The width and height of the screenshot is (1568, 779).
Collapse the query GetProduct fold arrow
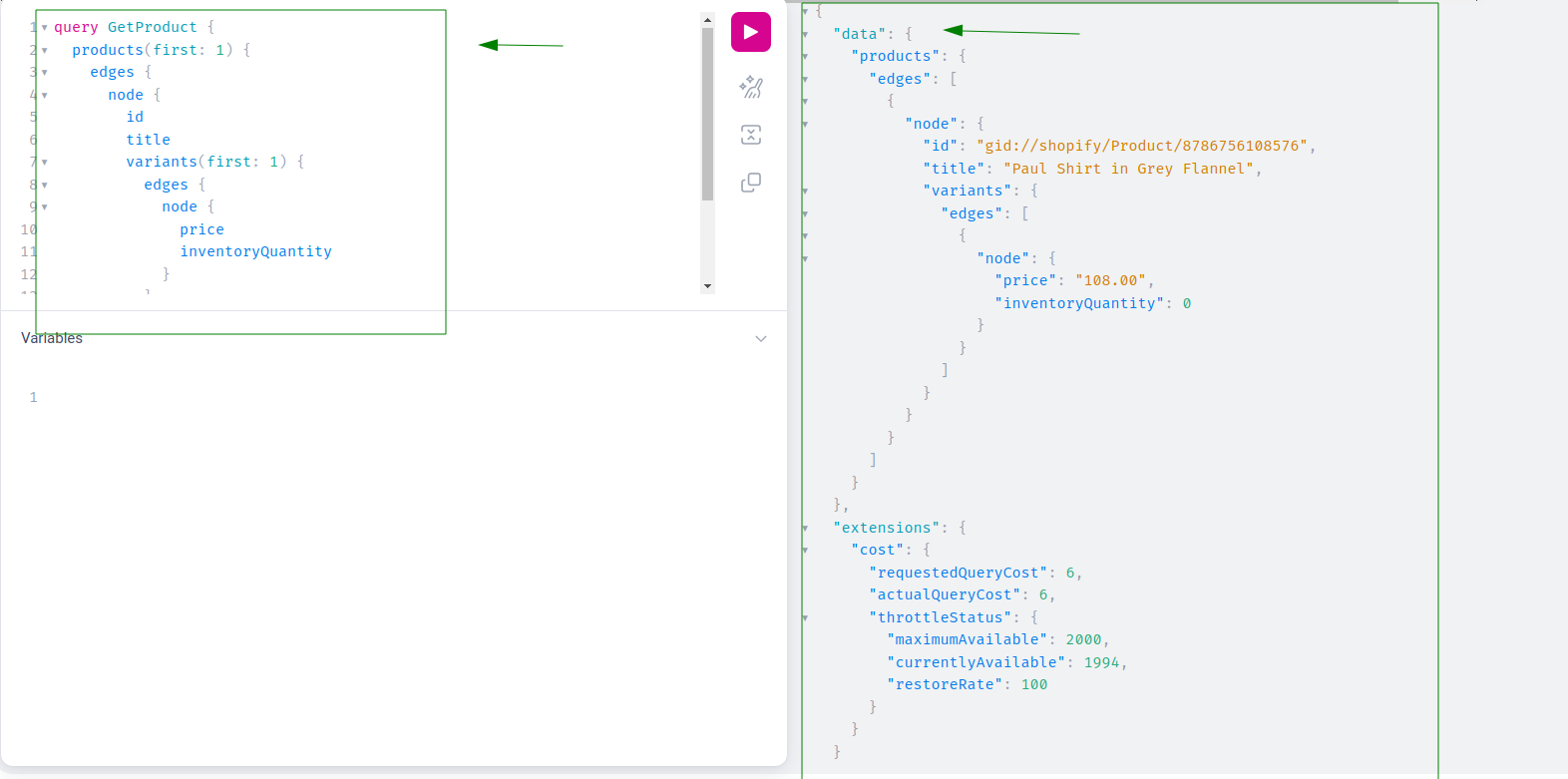45,28
